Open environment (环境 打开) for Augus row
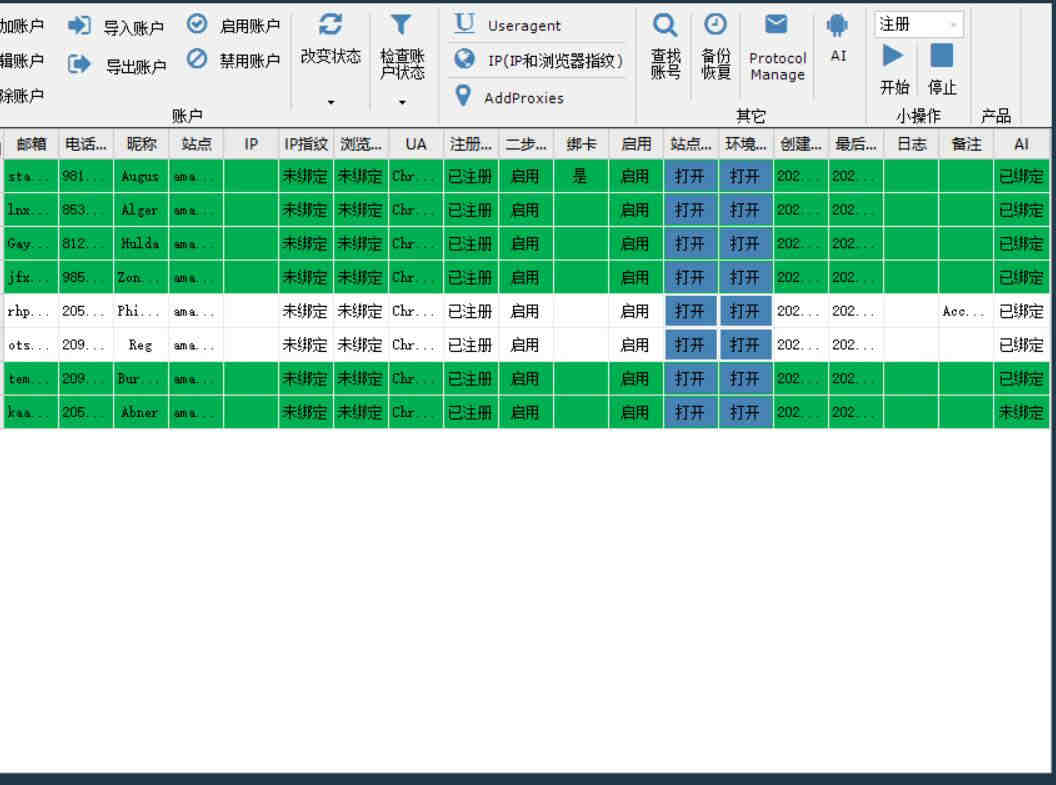 (746, 176)
